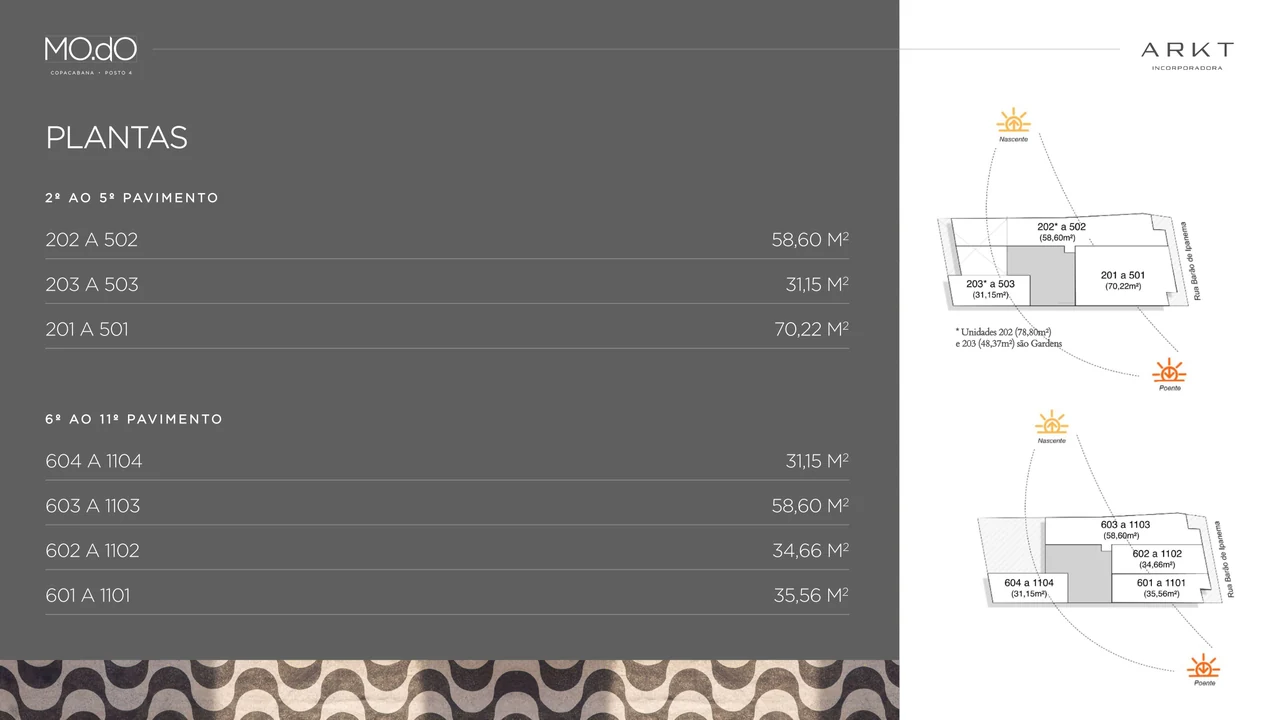Click the lower Poente sunset icon
The image size is (1280, 720).
1203,671
